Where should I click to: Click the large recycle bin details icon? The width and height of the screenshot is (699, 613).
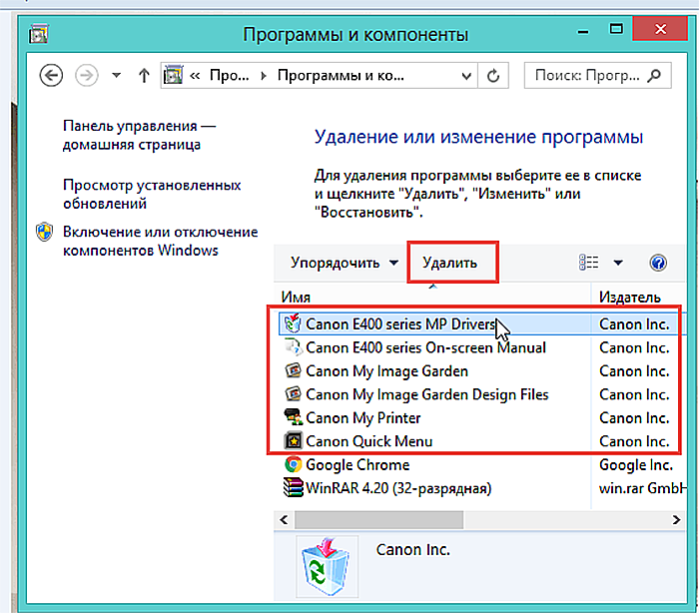pos(327,566)
